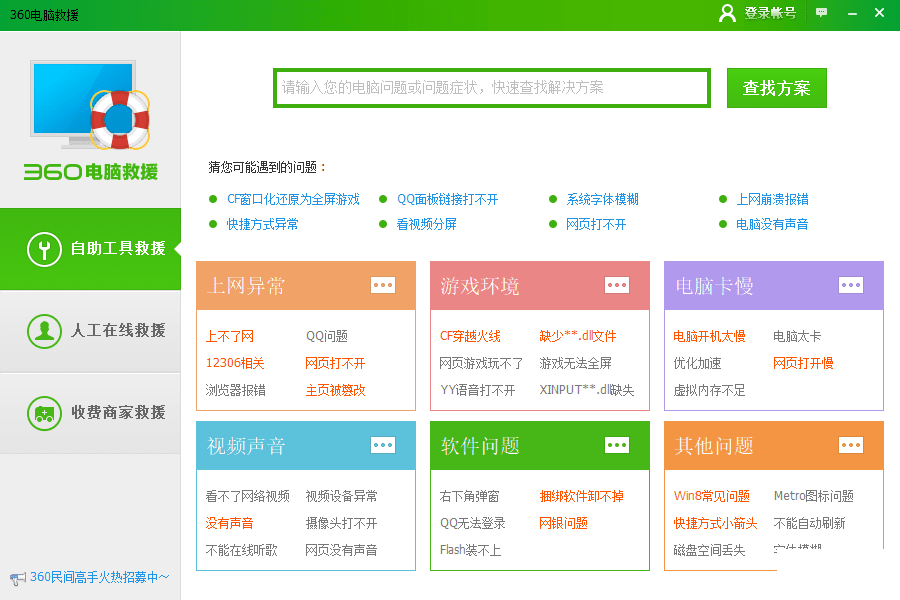This screenshot has height=600, width=900.
Task: Open the 电脑太卡 link
Action: (x=797, y=336)
